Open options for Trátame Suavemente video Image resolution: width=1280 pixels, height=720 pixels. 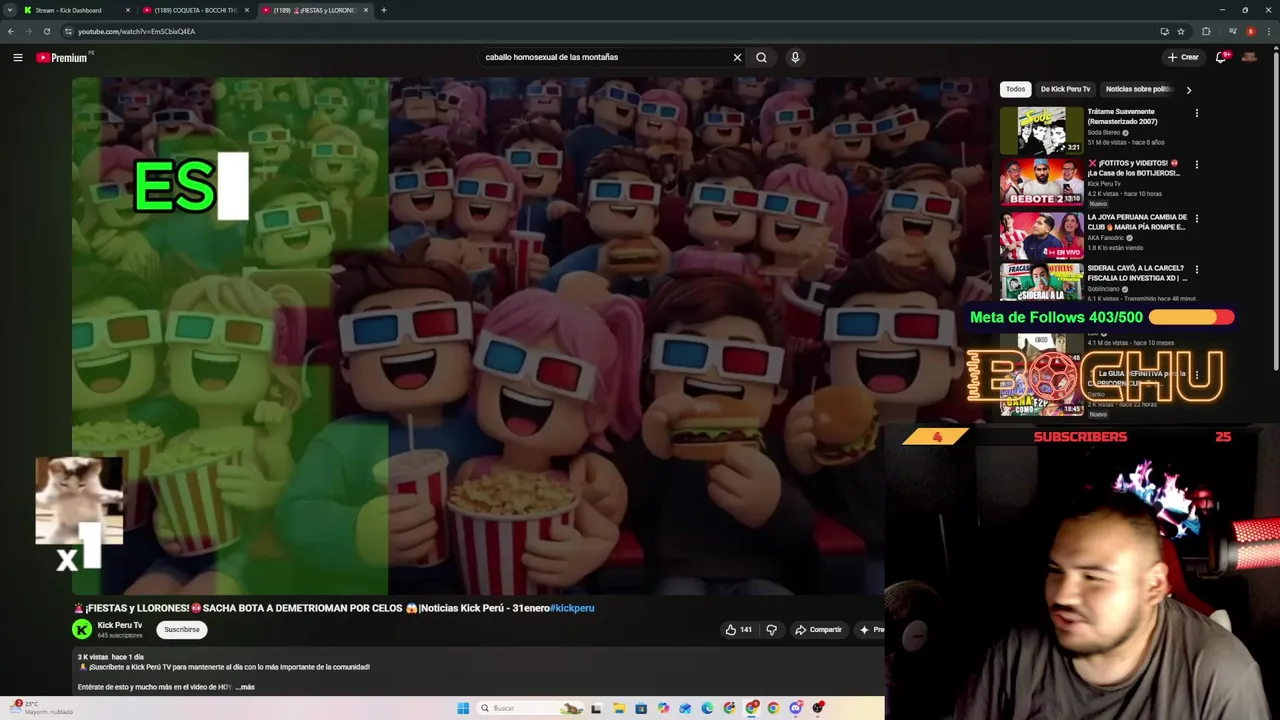click(1196, 113)
